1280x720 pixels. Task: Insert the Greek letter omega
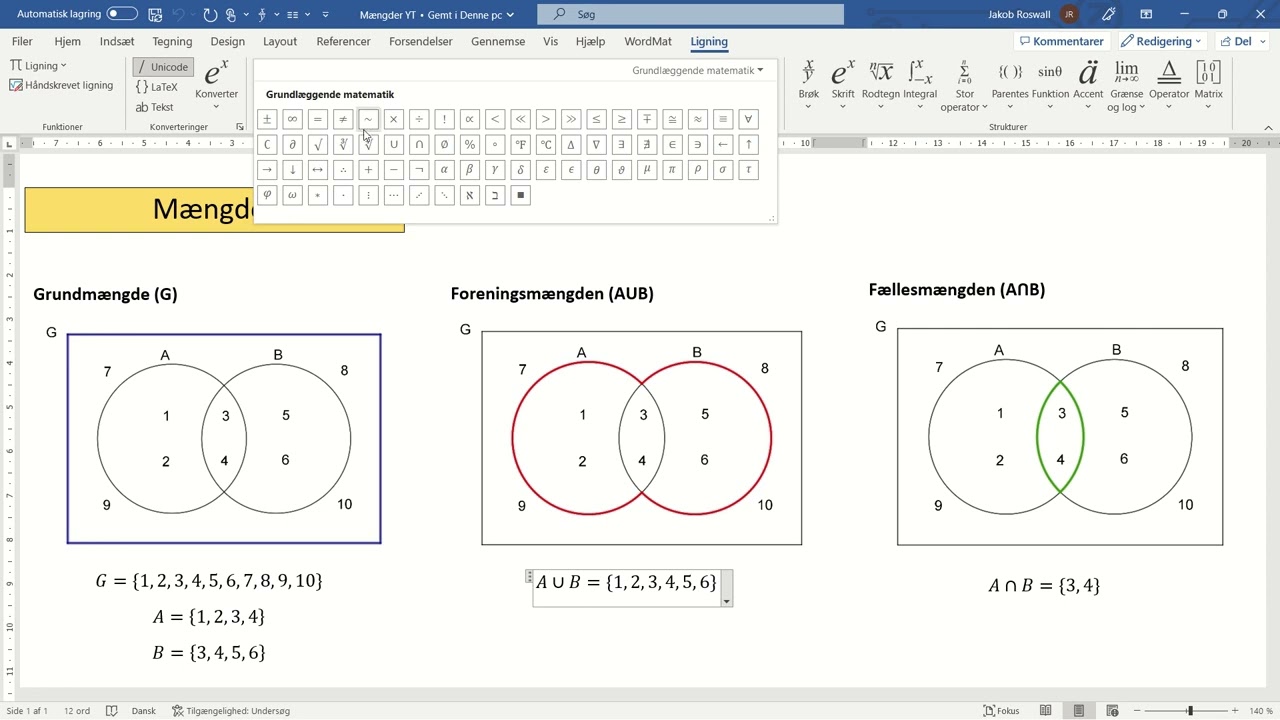(292, 195)
